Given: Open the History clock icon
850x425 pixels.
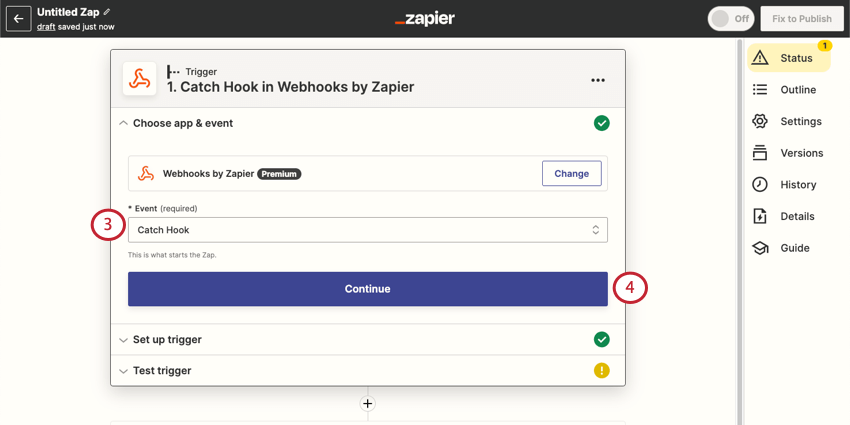Looking at the screenshot, I should pyautogui.click(x=760, y=184).
